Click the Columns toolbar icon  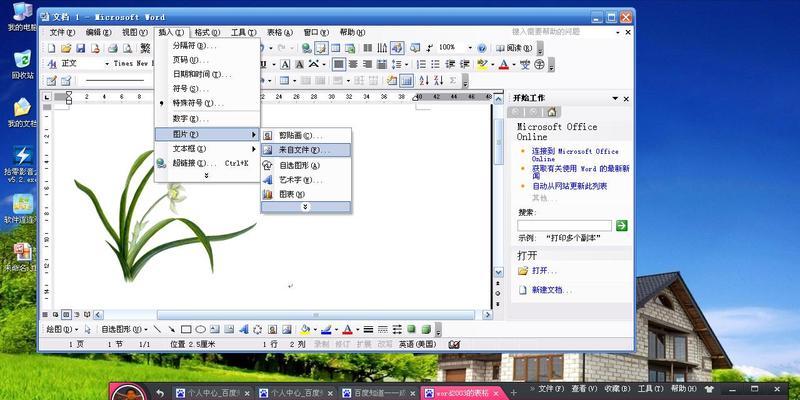[367, 48]
